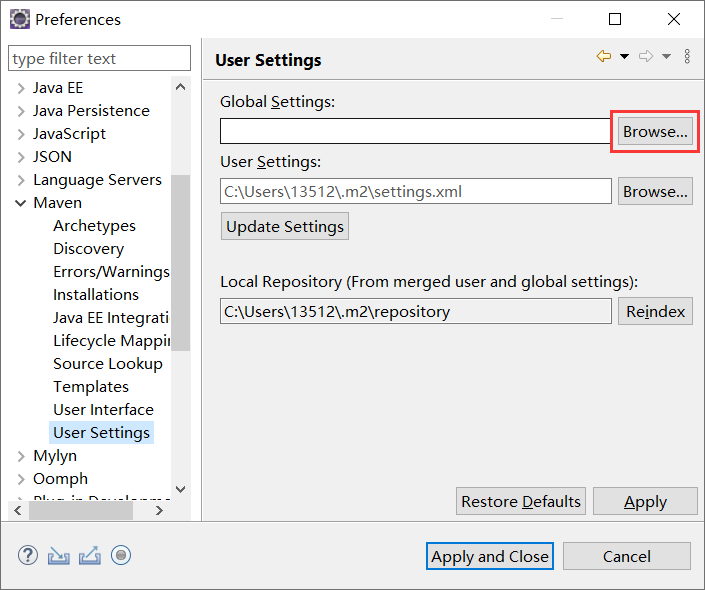Click the import preferences icon
This screenshot has width=705, height=590.
(x=58, y=556)
